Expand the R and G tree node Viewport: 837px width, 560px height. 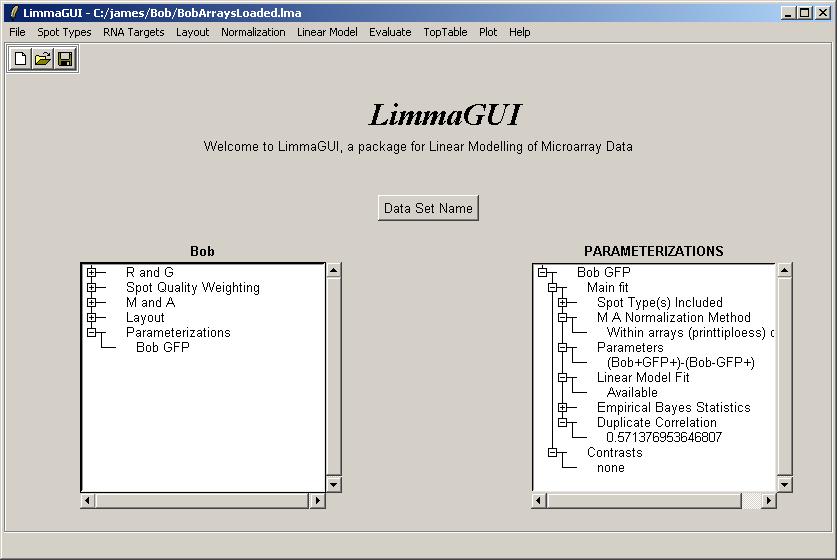(x=91, y=272)
